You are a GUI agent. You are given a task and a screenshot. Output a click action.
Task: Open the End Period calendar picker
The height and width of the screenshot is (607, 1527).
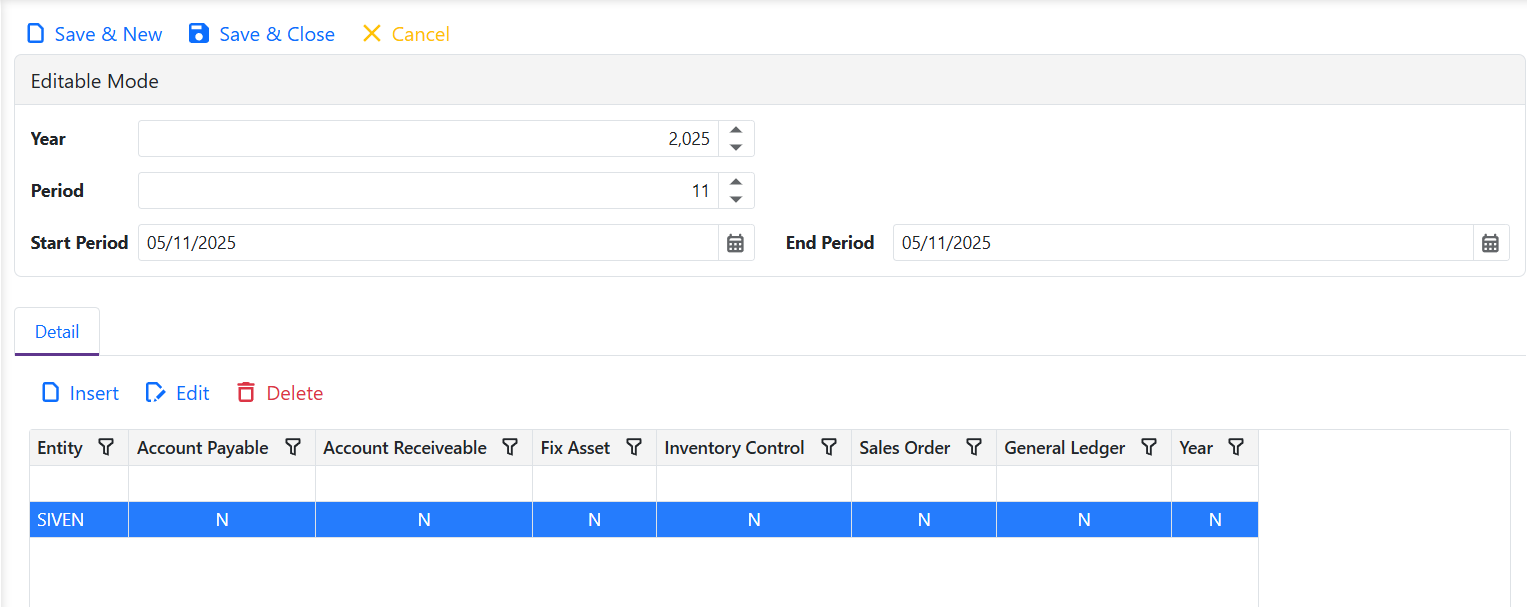coord(1491,243)
